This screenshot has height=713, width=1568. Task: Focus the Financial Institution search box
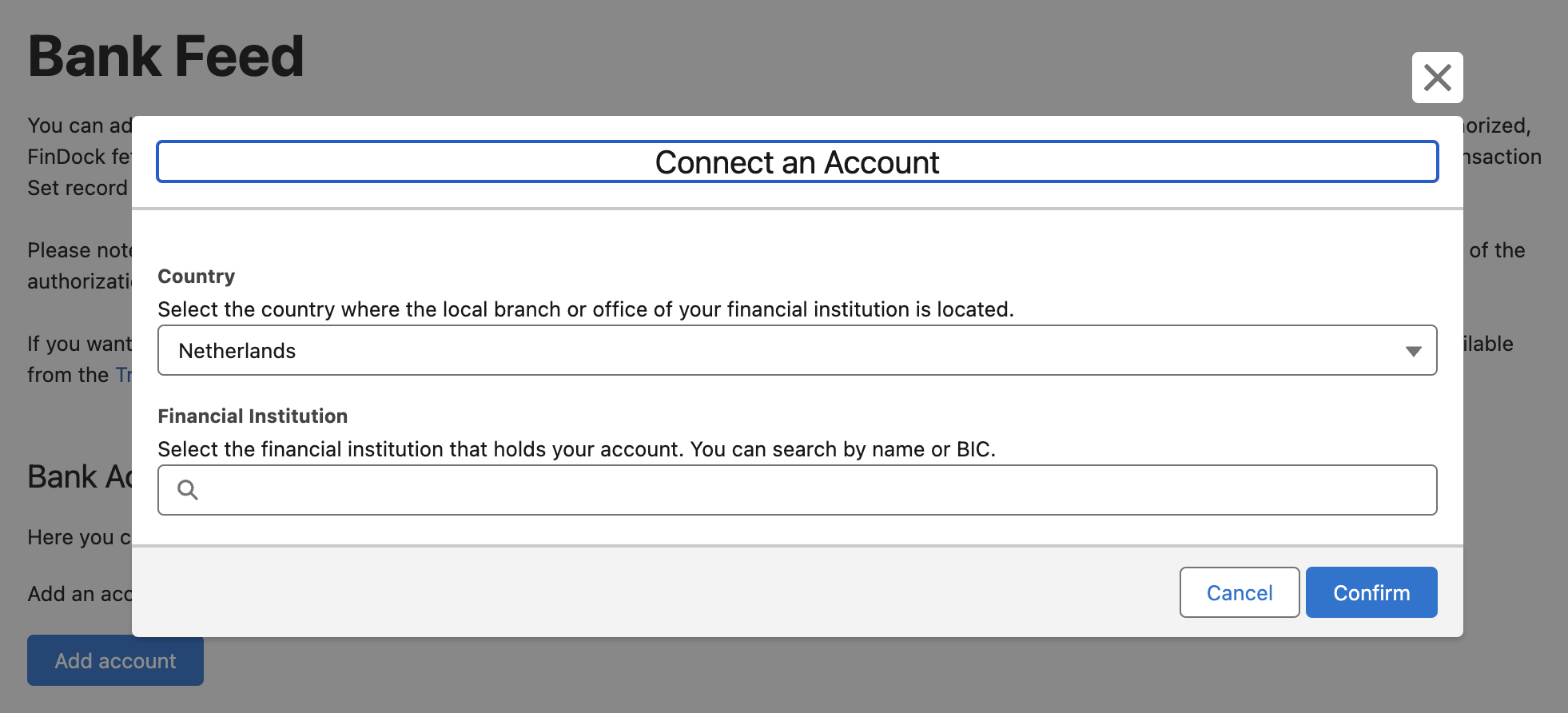(x=807, y=490)
